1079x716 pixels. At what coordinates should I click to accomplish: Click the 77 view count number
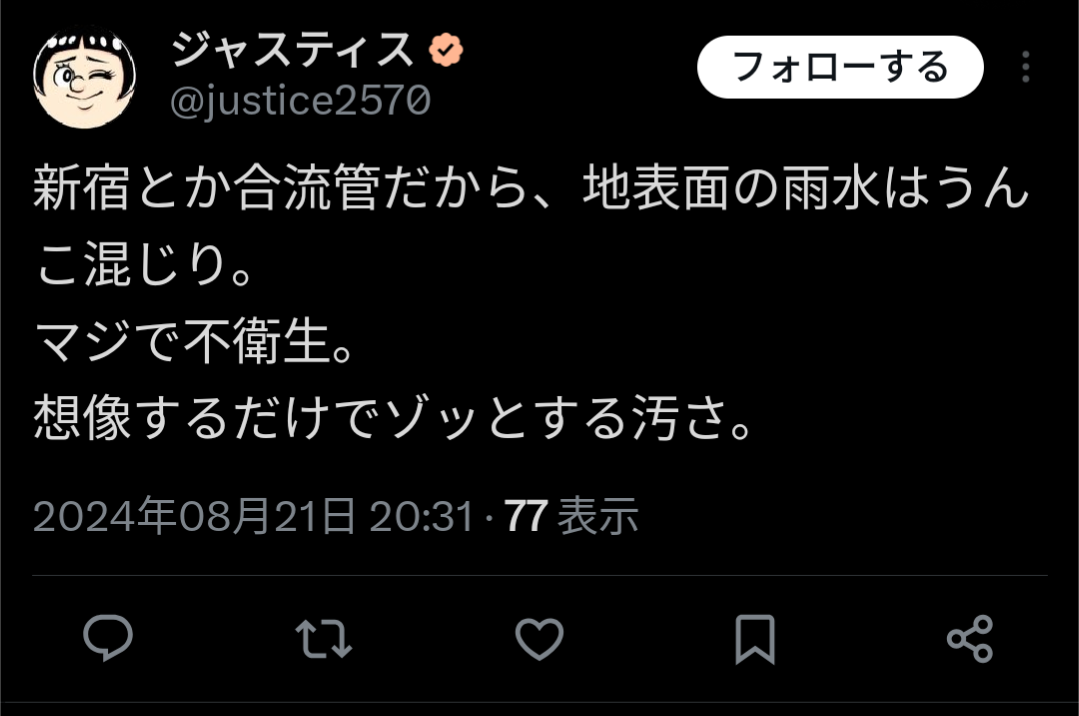[526, 516]
